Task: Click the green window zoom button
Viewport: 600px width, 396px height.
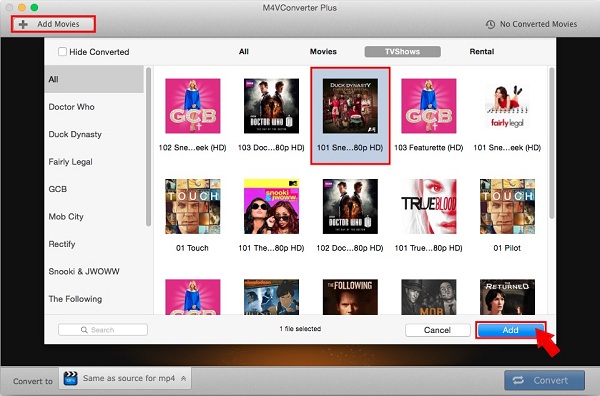Action: 34,7
